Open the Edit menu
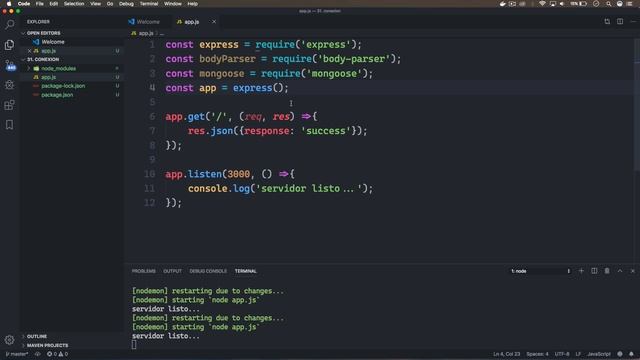The image size is (640, 360). coord(53,4)
